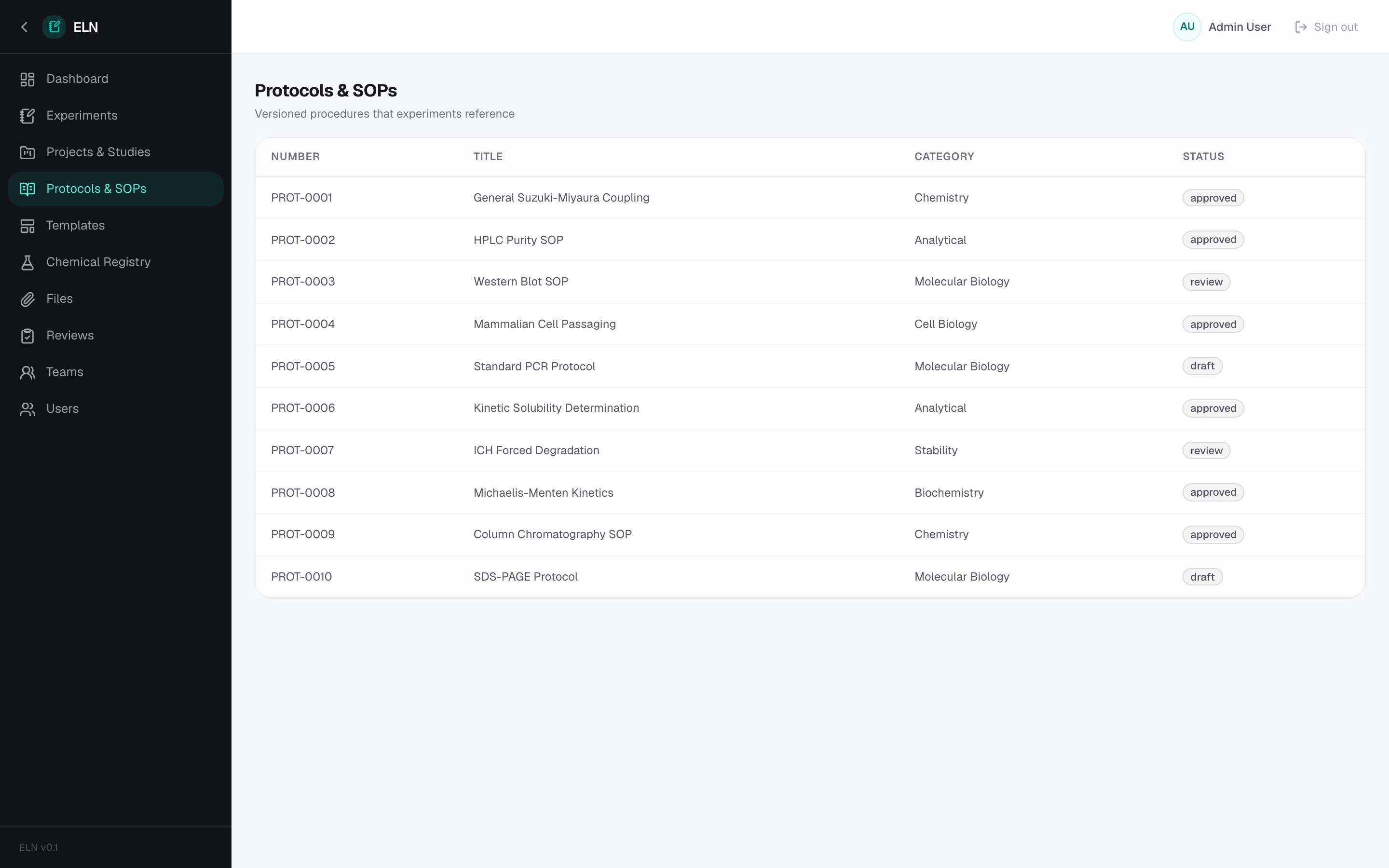Click review badge for Western Blot SOP
This screenshot has width=1389, height=868.
coord(1206,282)
